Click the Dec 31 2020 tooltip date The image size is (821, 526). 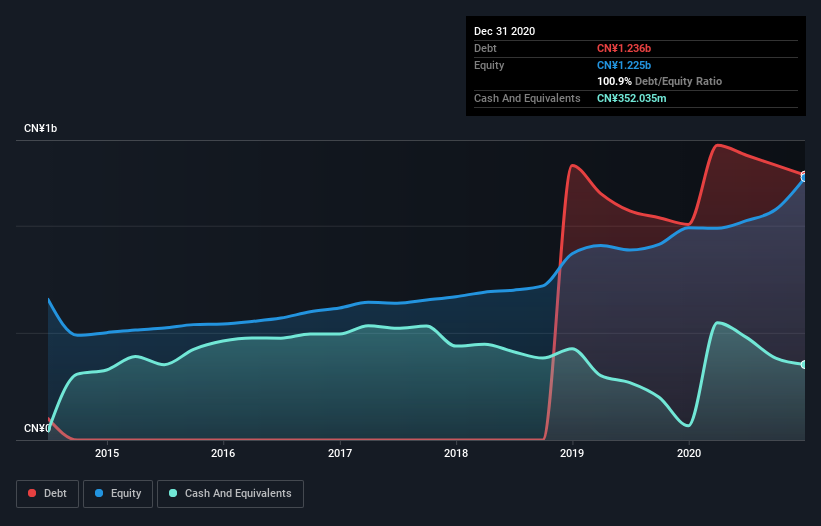504,31
